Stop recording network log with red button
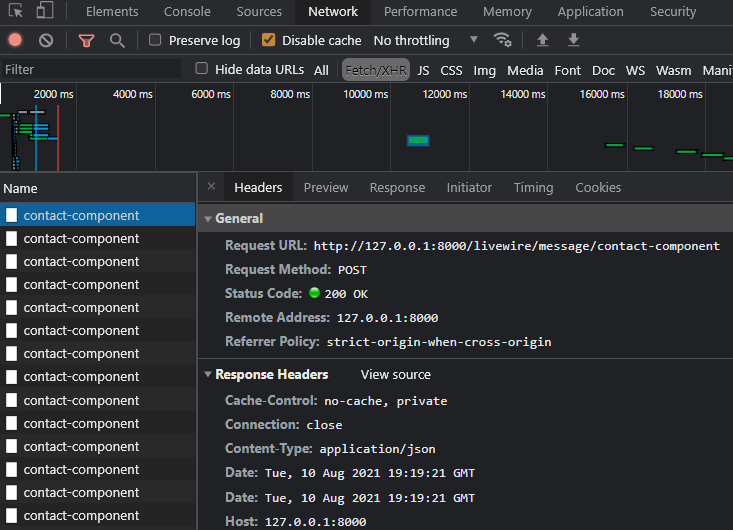Viewport: 733px width, 530px height. (x=15, y=40)
